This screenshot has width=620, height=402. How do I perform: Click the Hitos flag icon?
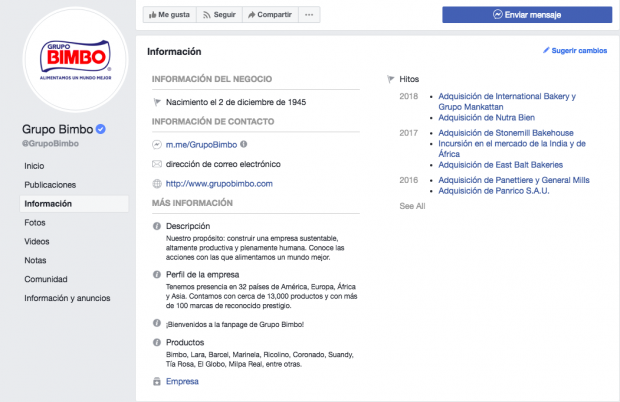click(391, 79)
